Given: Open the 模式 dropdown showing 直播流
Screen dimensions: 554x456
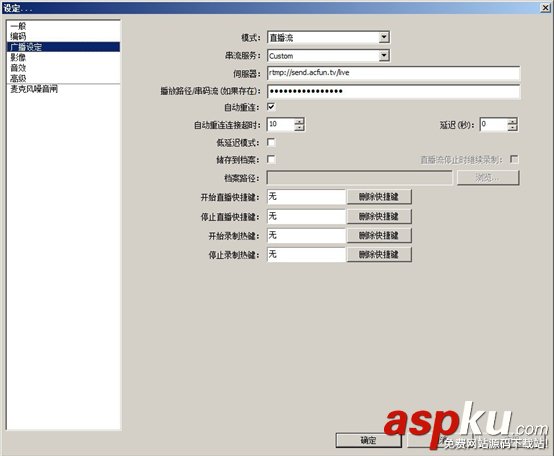Looking at the screenshot, I should pyautogui.click(x=328, y=37).
